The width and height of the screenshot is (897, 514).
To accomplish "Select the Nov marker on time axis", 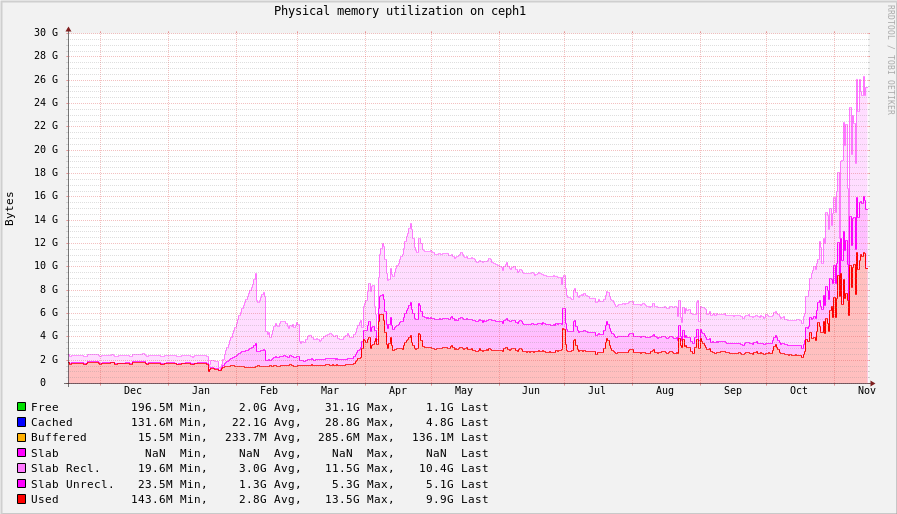I will [866, 391].
